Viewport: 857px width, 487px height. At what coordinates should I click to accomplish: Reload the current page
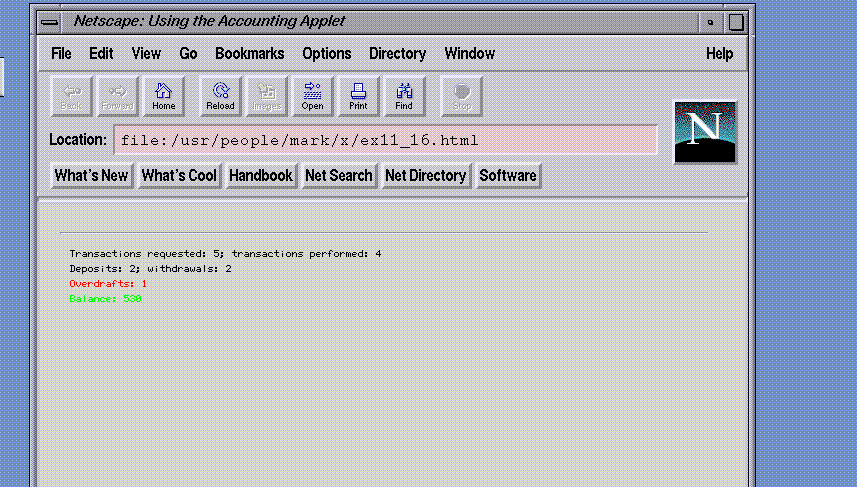[x=220, y=96]
